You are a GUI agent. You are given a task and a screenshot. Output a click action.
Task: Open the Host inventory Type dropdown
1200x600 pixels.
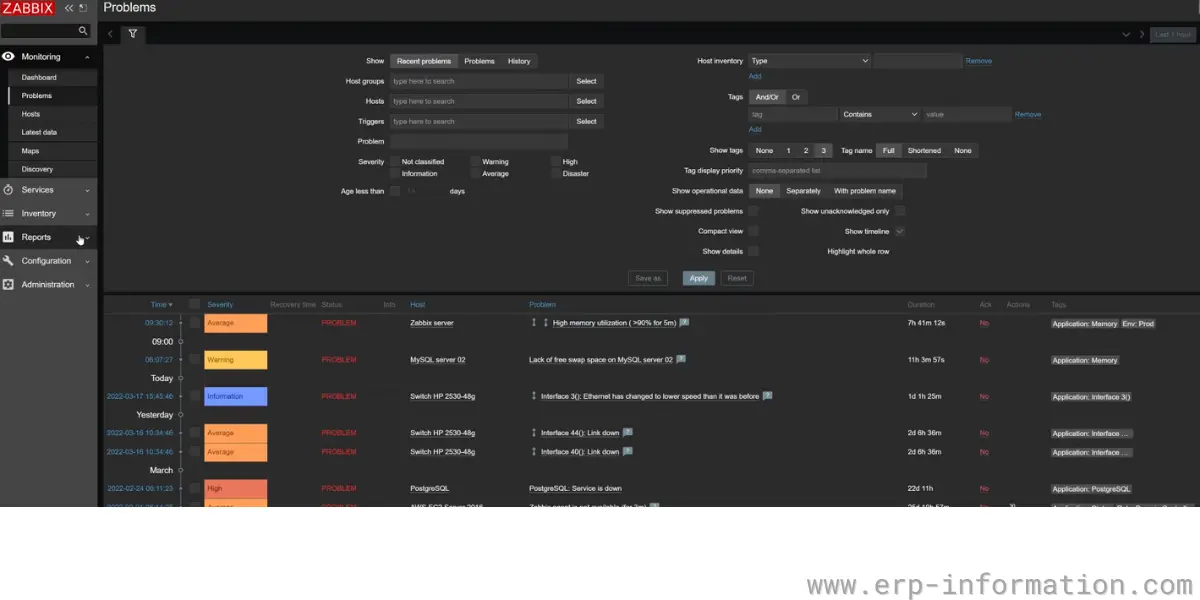[810, 61]
